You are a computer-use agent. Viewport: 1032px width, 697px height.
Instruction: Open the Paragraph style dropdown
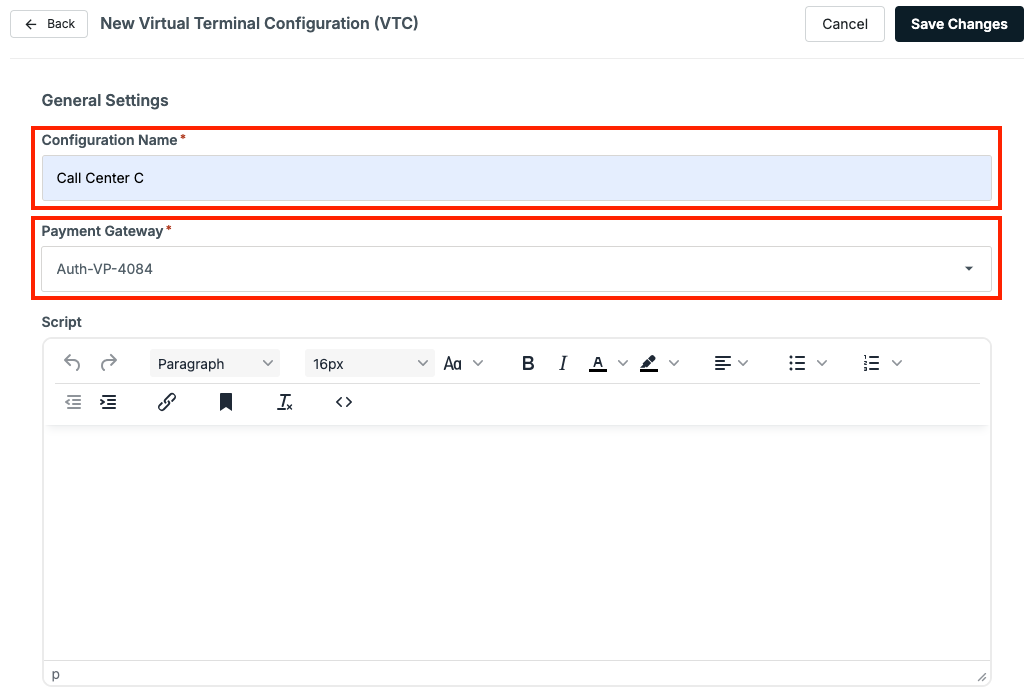[214, 363]
